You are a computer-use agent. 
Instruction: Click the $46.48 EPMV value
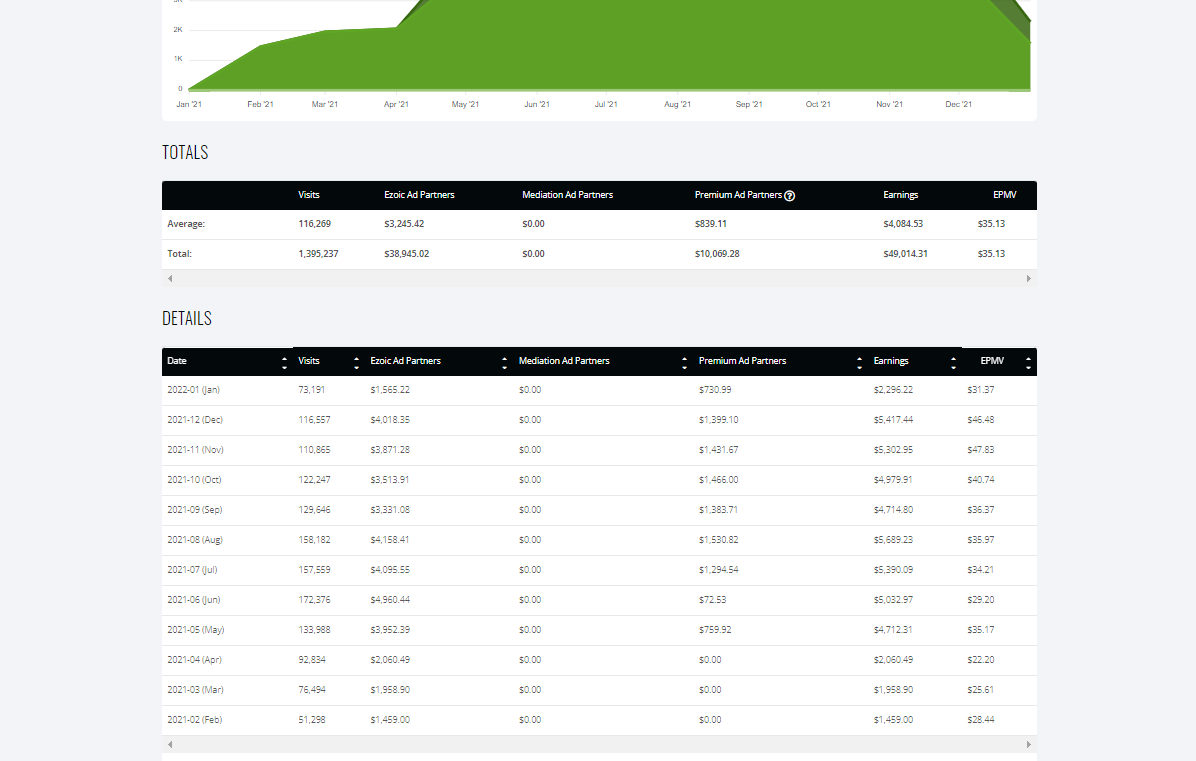pos(981,420)
